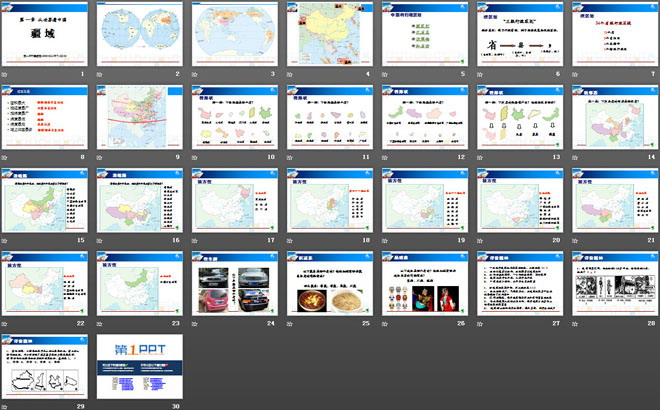660x410 pixels.
Task: Select slide 12 province shapes thumbnail
Action: [x=425, y=117]
